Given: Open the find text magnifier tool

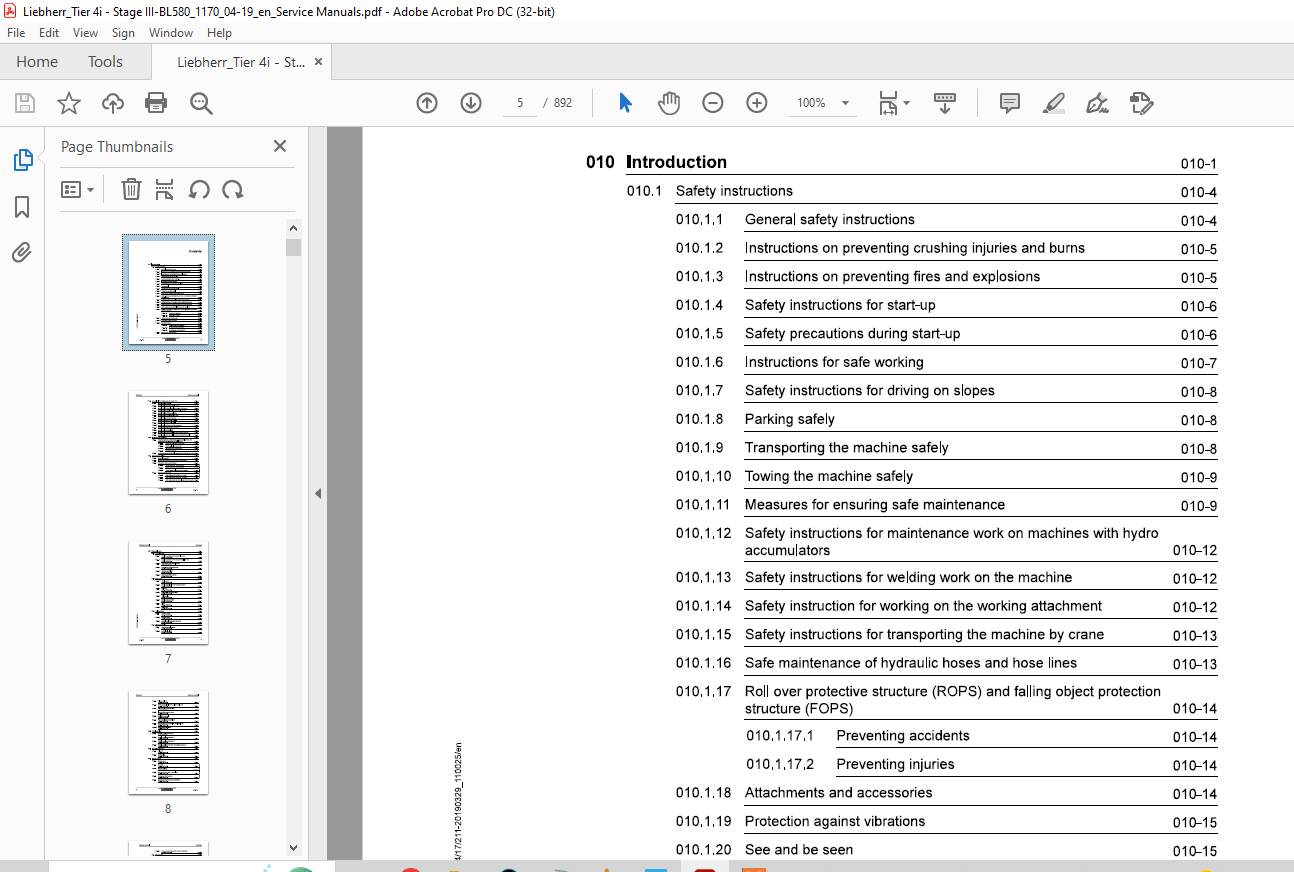Looking at the screenshot, I should tap(201, 103).
